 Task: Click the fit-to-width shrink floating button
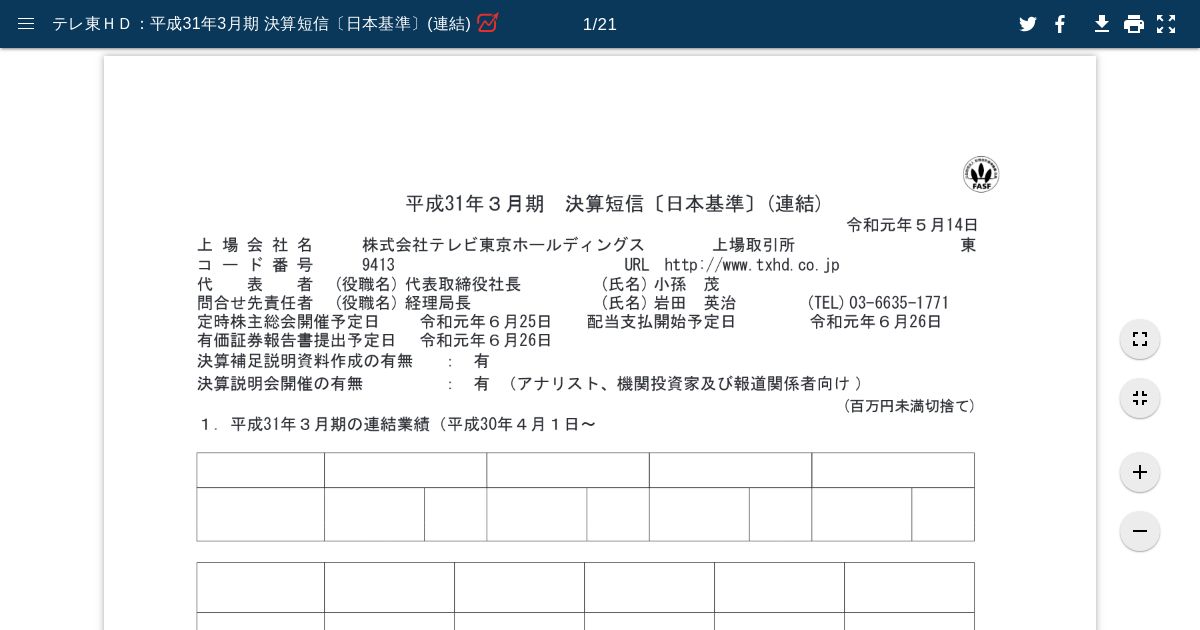(x=1140, y=398)
